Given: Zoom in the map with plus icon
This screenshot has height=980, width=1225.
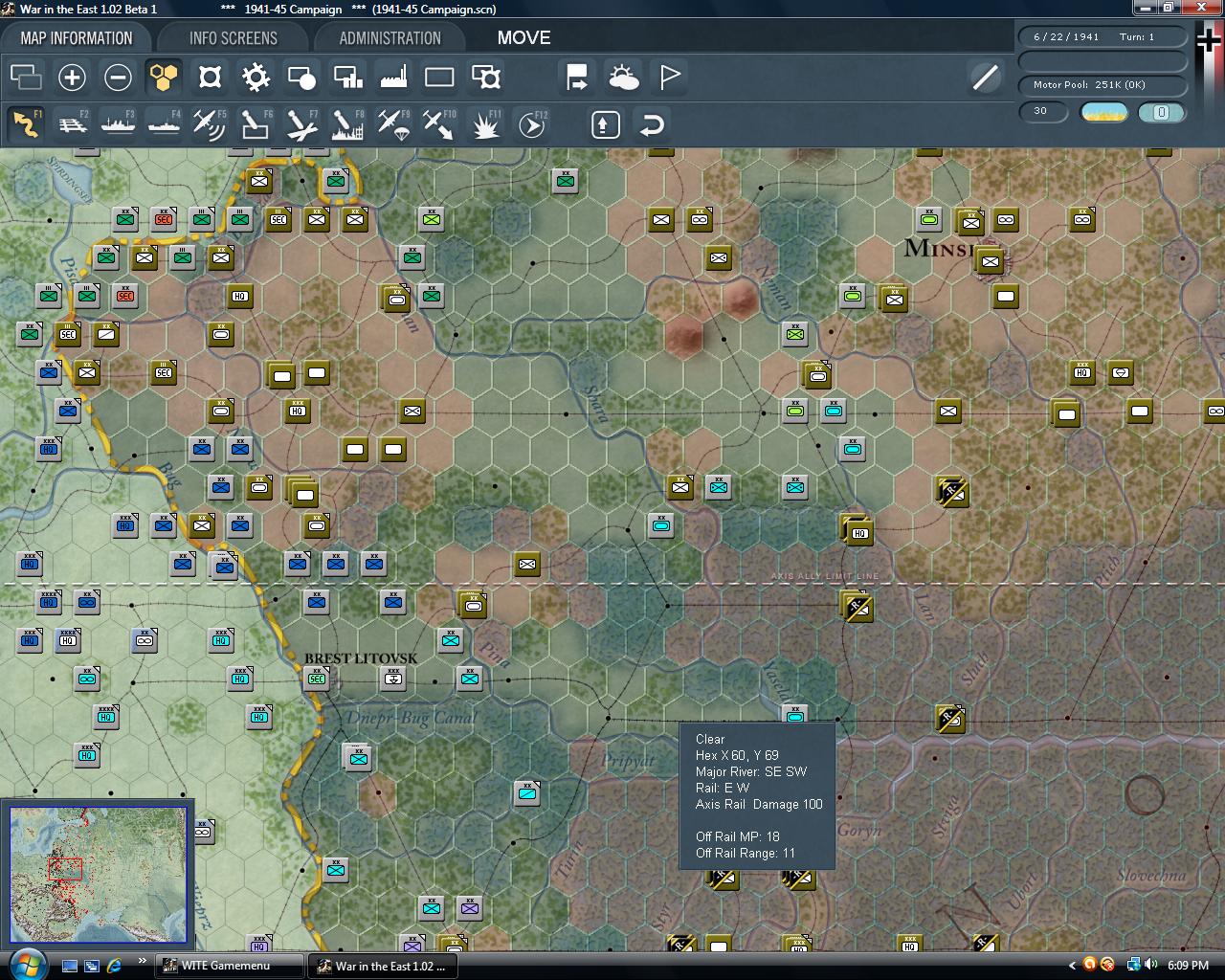Looking at the screenshot, I should click(x=72, y=77).
